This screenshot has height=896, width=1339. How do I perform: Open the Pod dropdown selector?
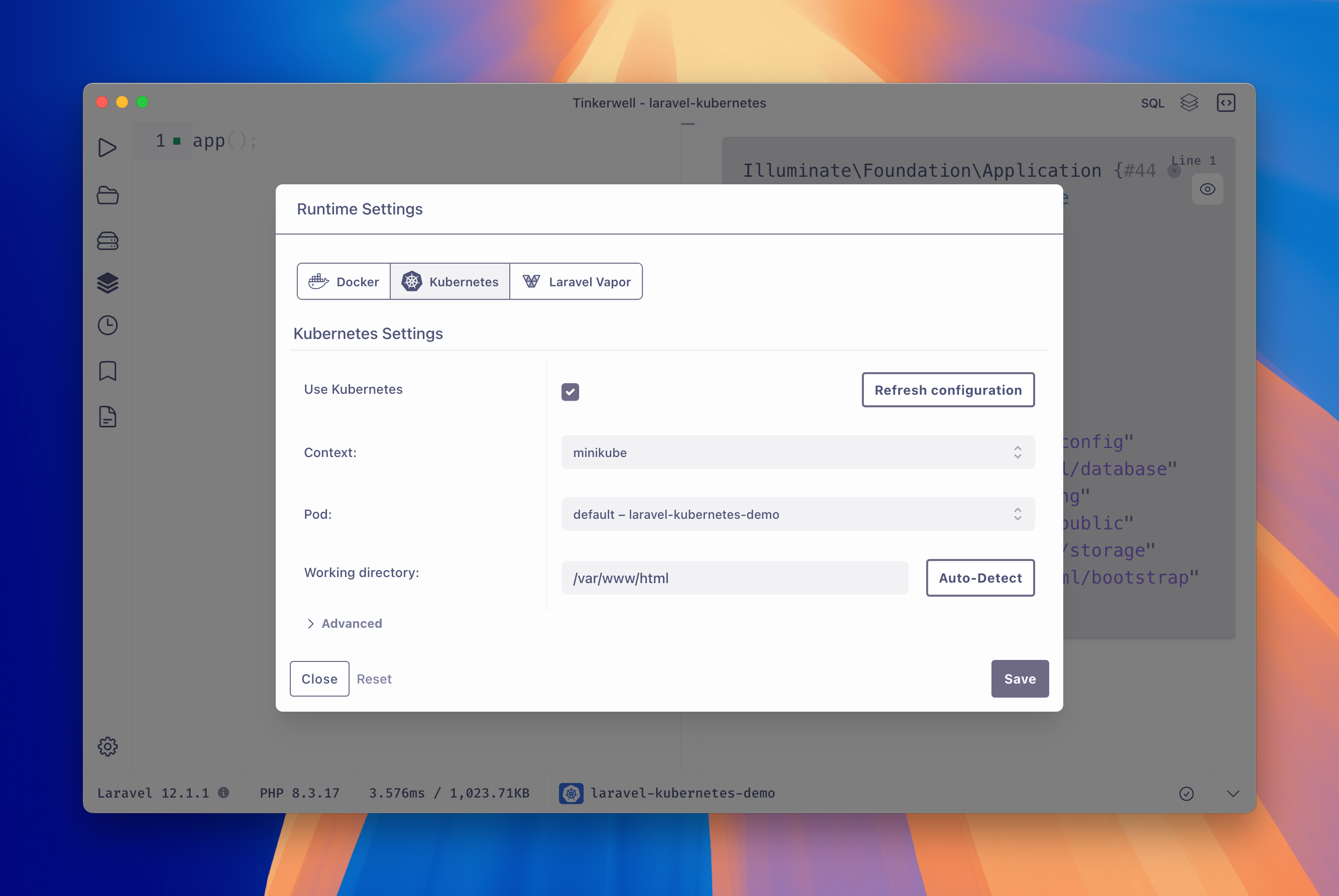click(x=798, y=514)
